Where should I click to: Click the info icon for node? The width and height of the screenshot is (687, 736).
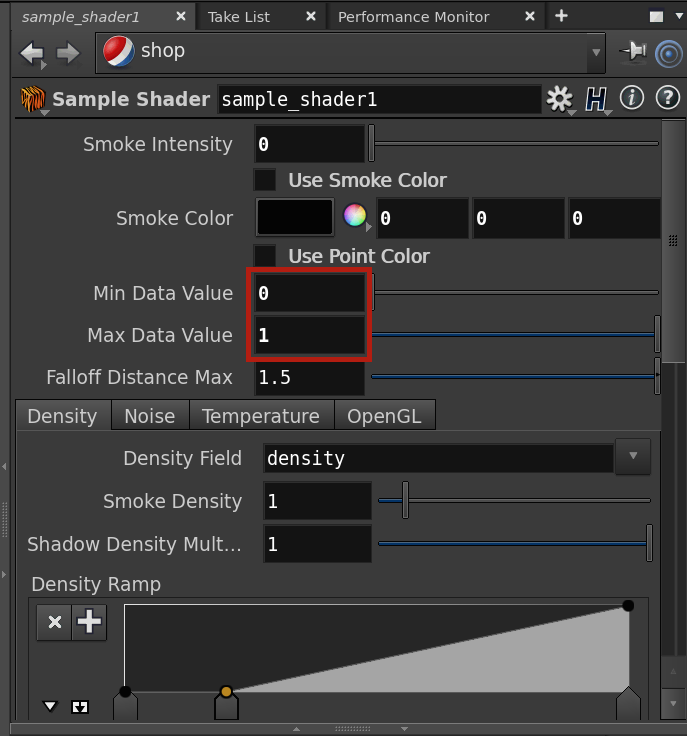tap(631, 98)
